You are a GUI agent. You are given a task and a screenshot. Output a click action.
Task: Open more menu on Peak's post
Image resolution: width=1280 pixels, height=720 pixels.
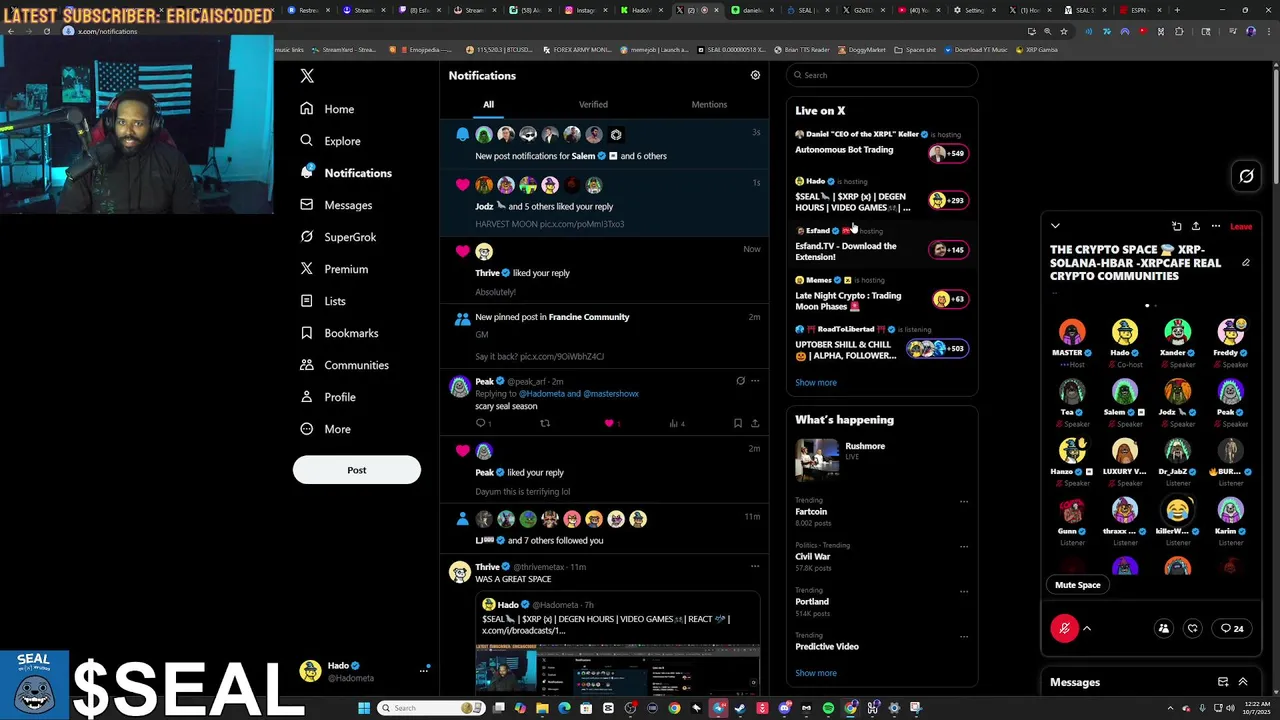tap(755, 381)
